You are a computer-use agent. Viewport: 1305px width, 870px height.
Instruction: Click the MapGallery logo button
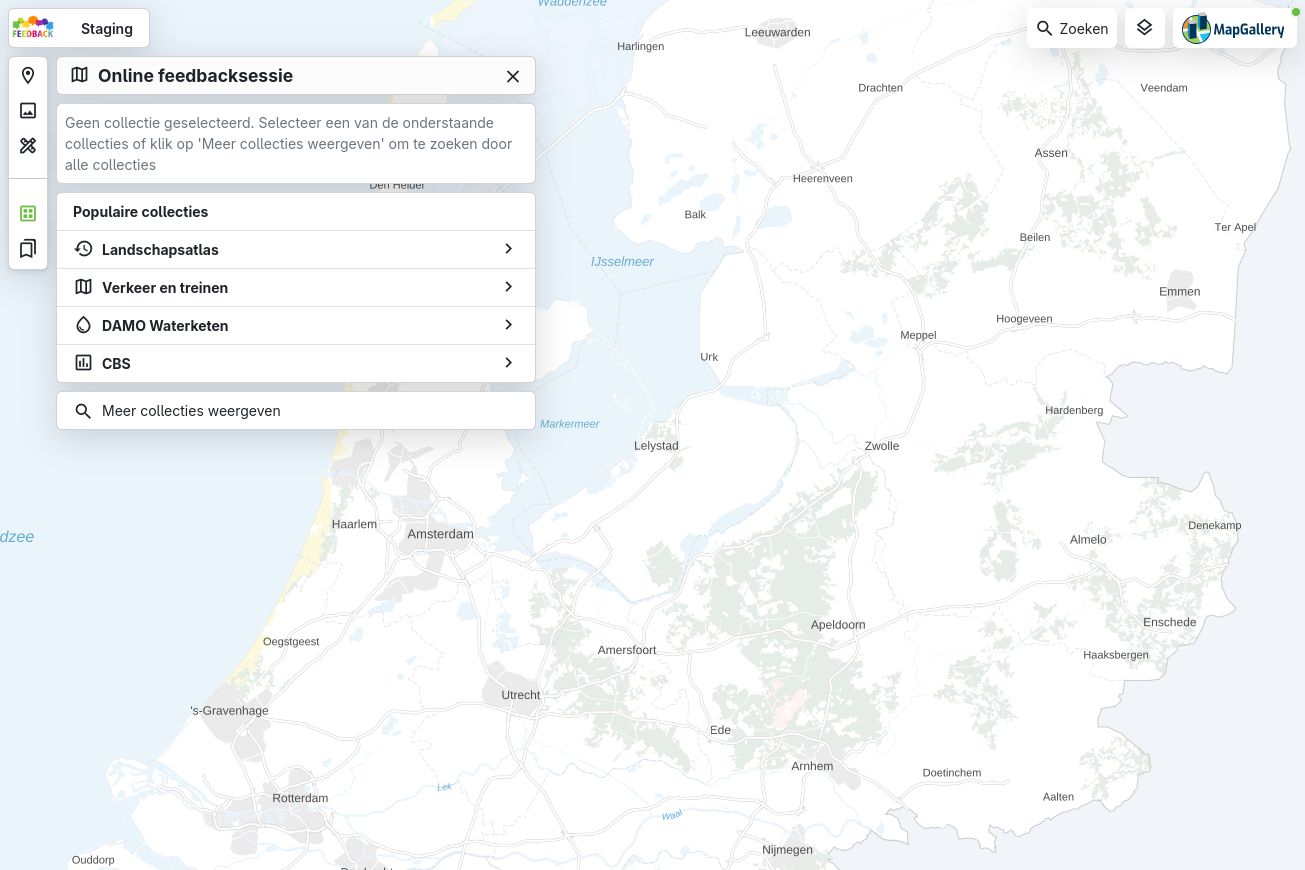1234,29
